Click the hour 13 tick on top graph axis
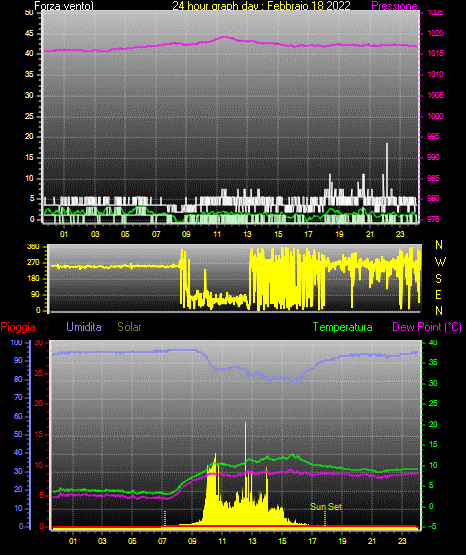This screenshot has height=555, width=466. [x=247, y=234]
